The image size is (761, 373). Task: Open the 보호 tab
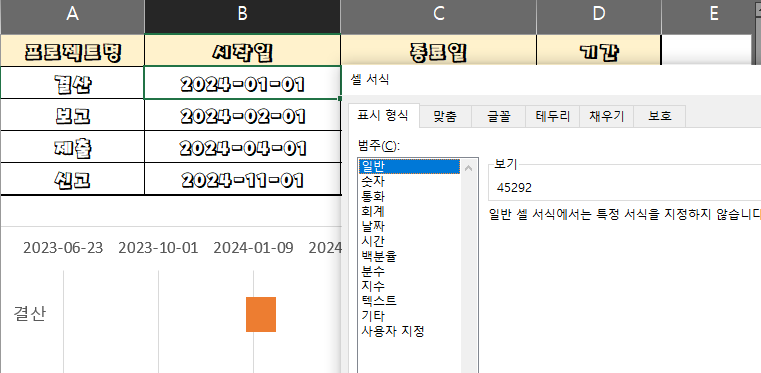[x=660, y=116]
